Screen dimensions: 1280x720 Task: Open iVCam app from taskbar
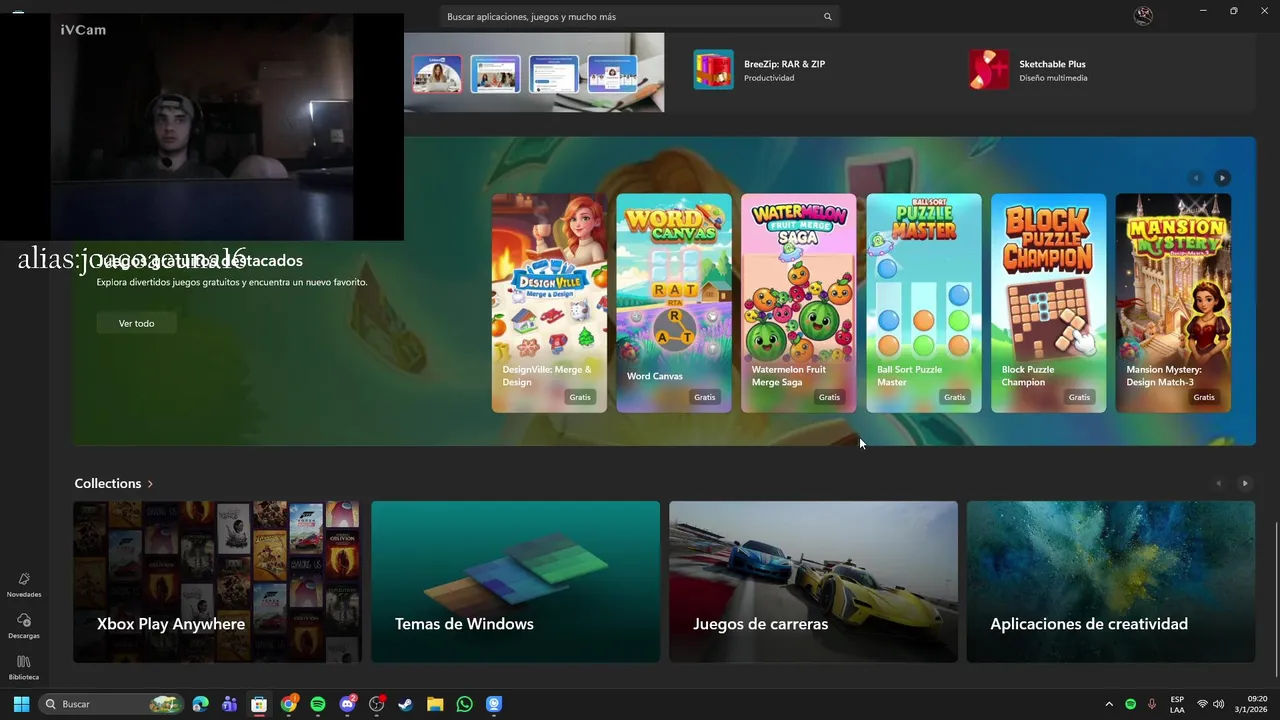494,704
